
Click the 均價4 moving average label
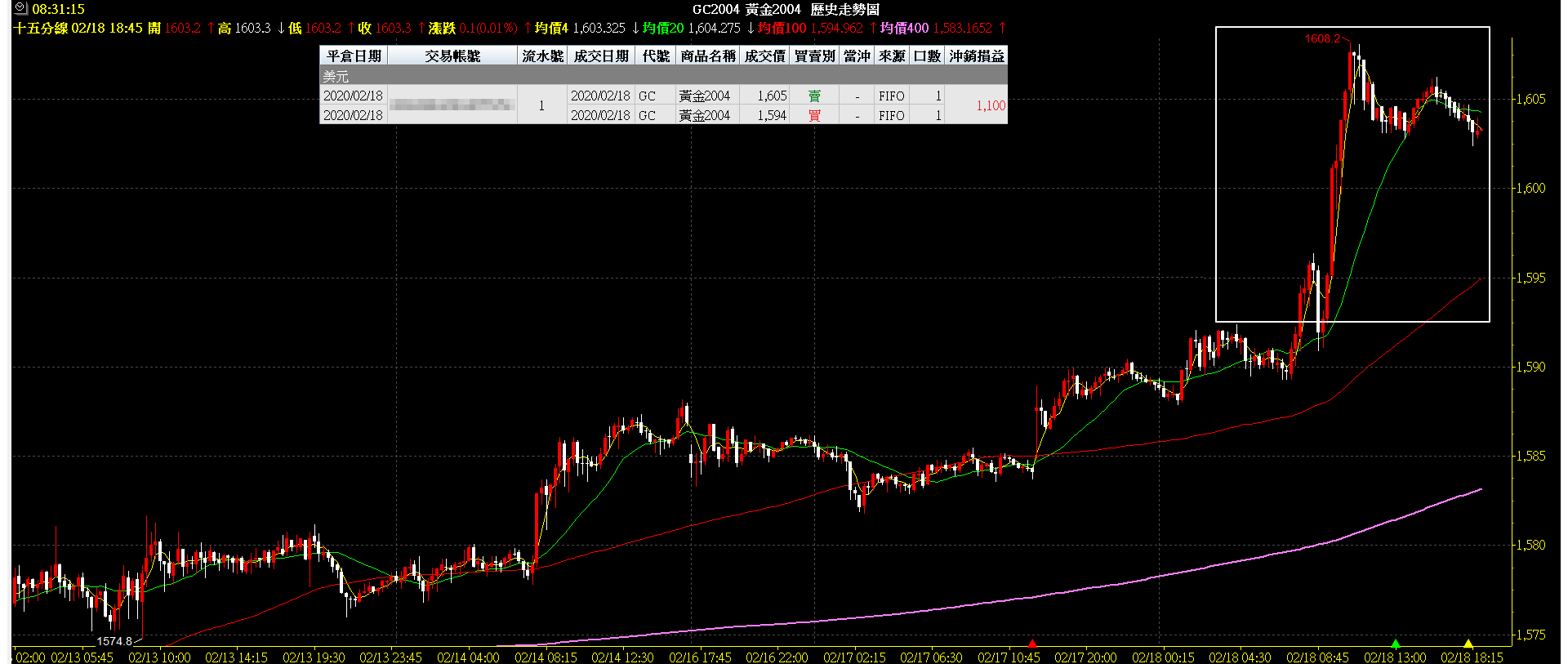551,28
